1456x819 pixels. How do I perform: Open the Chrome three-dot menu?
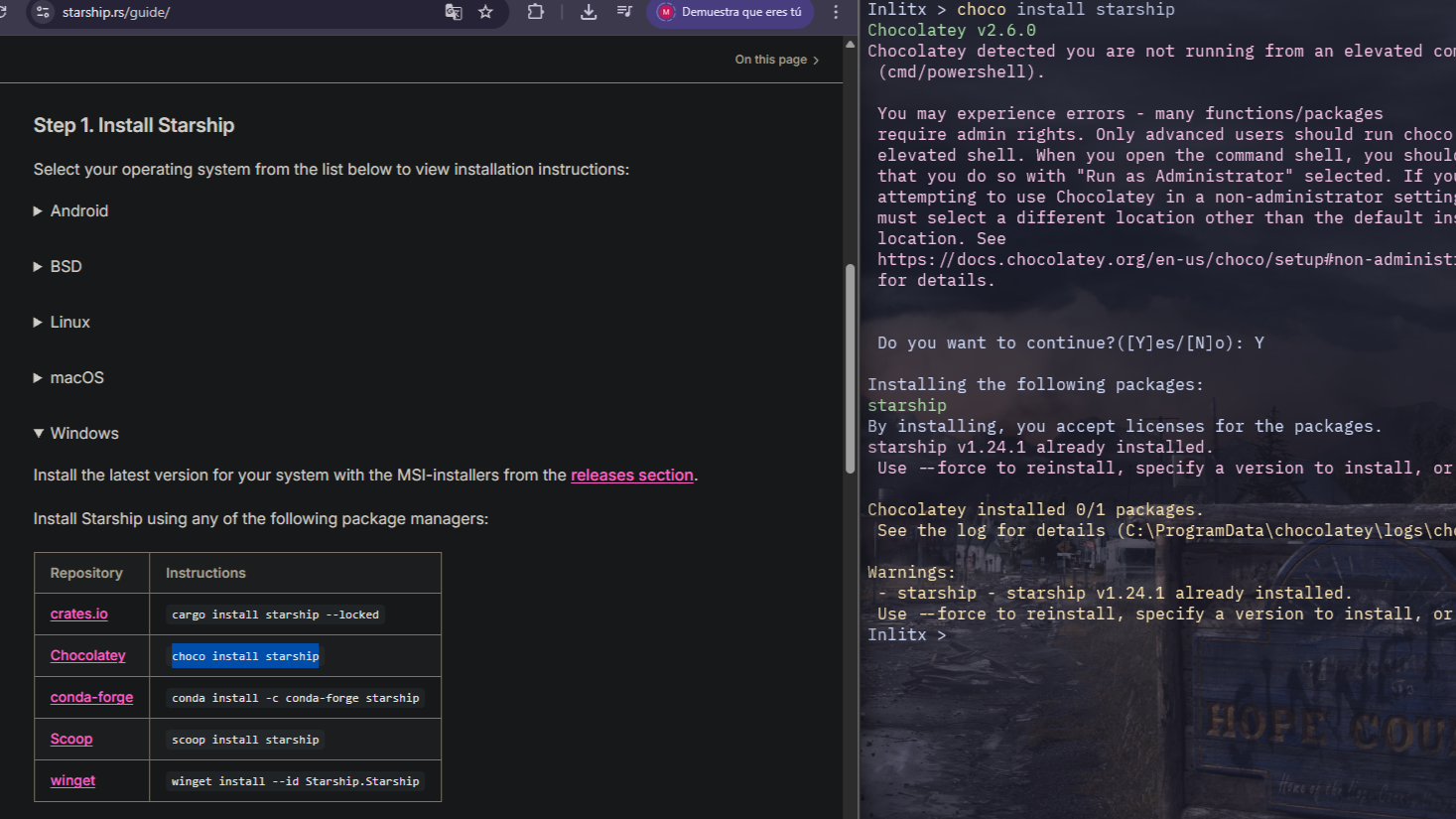point(836,12)
